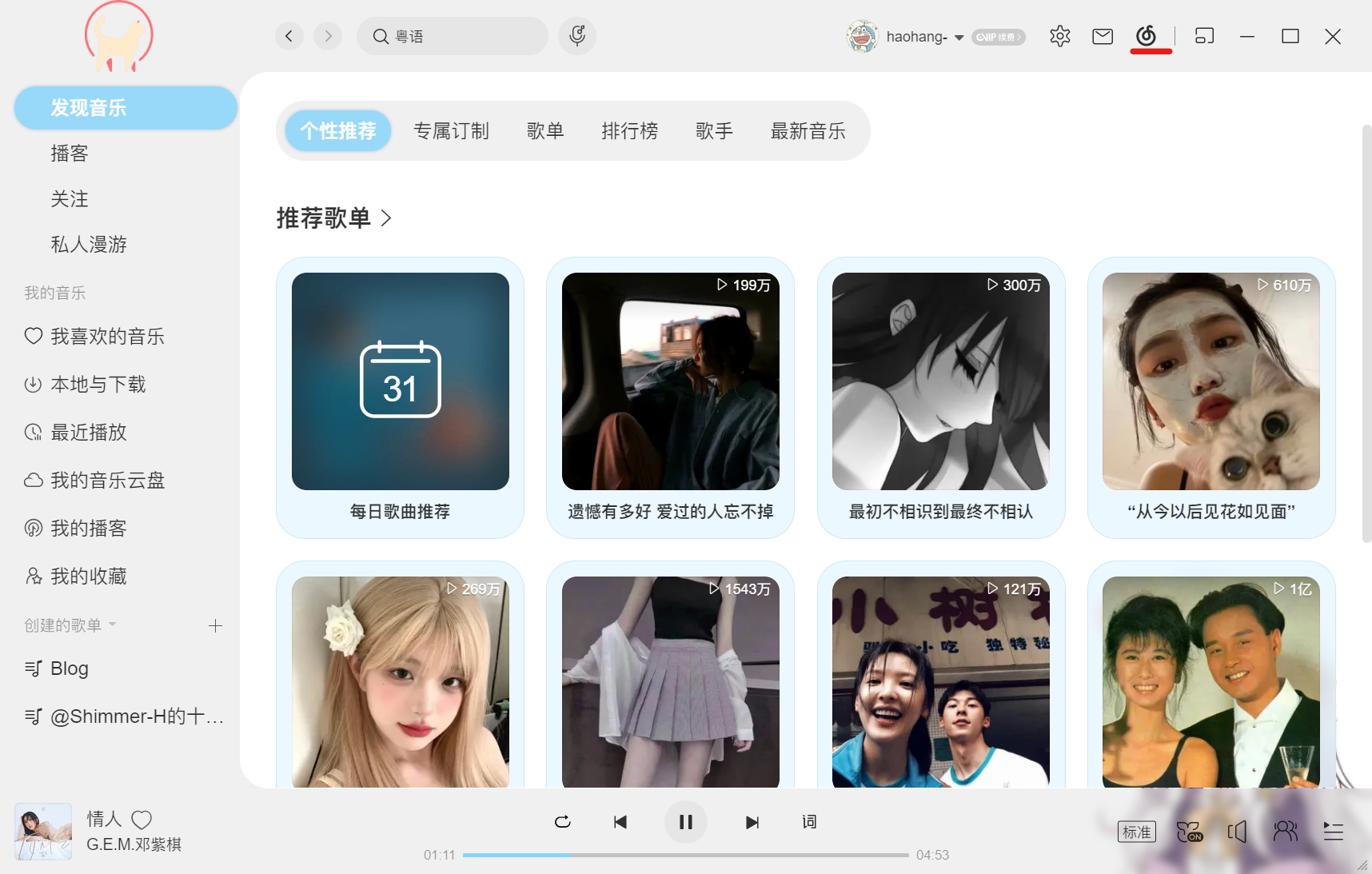Collapse the 创建的歌单 section
This screenshot has width=1372, height=874.
pyautogui.click(x=113, y=625)
